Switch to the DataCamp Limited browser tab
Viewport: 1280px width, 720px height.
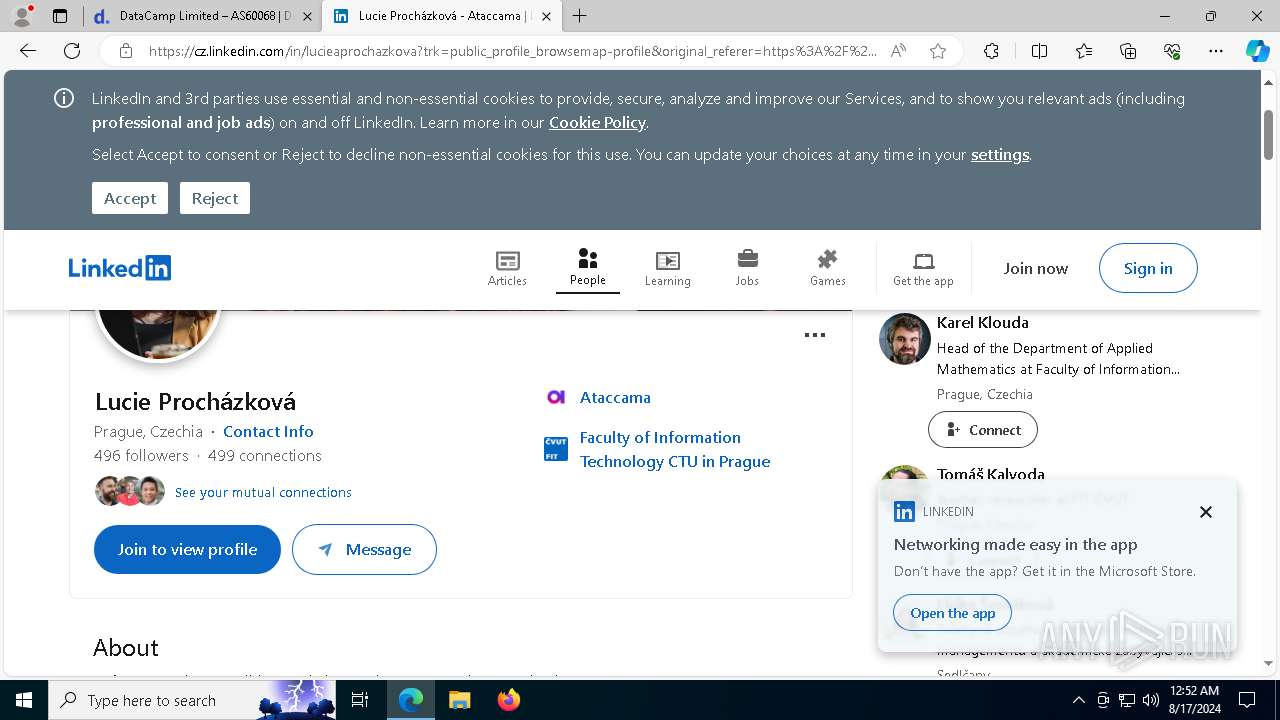pyautogui.click(x=203, y=16)
